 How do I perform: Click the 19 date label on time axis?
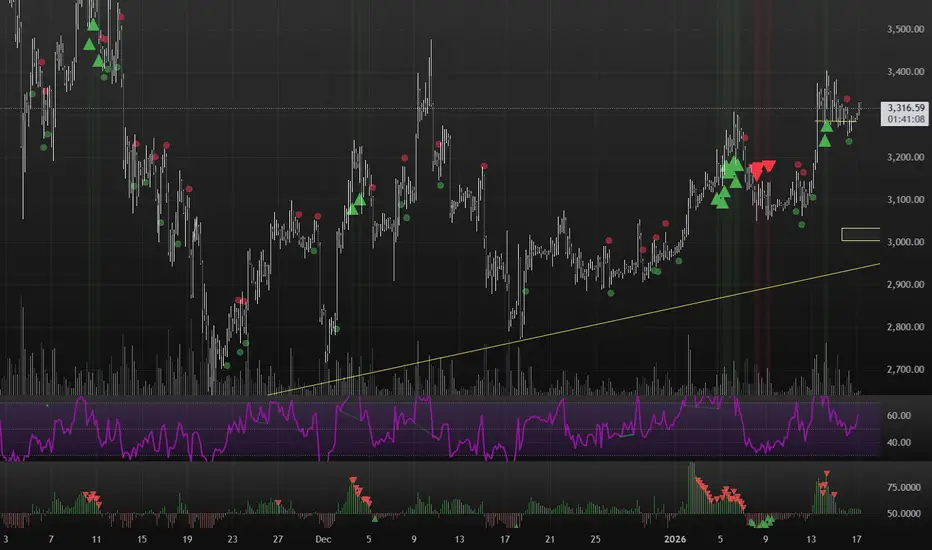187,539
